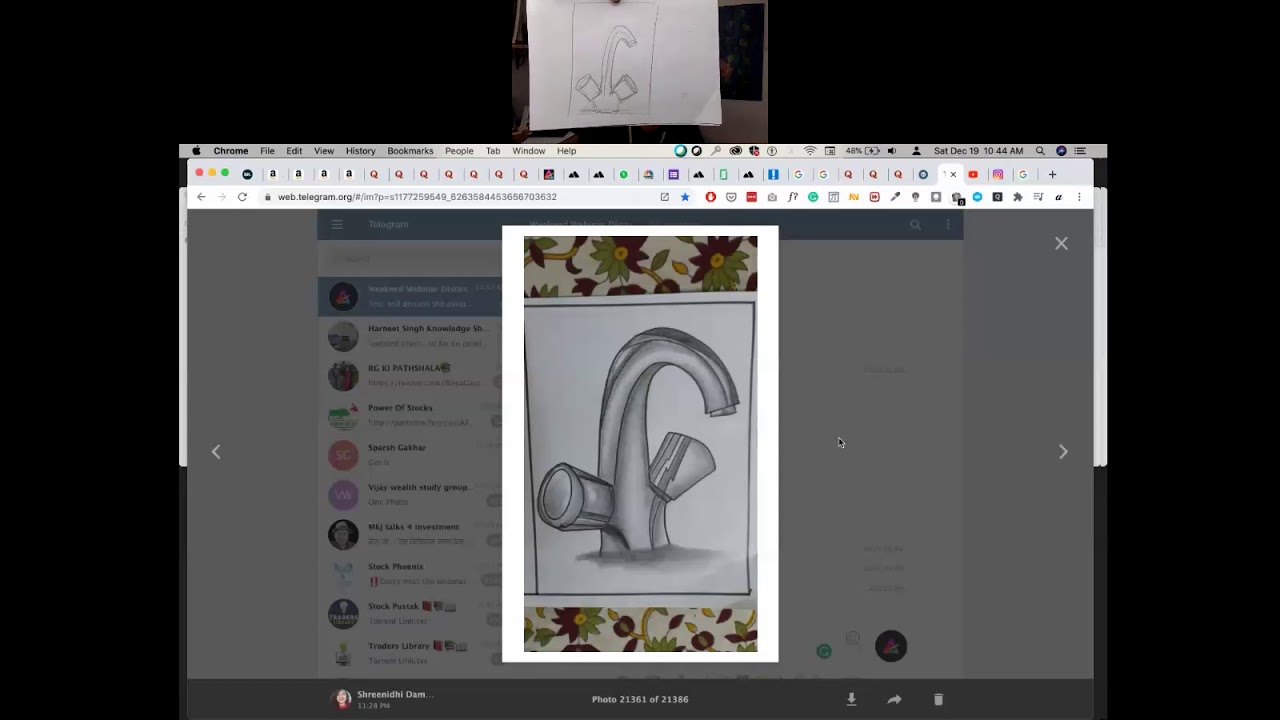Click the volume icon in menu bar
This screenshot has height=720, width=1280.
pos(892,151)
